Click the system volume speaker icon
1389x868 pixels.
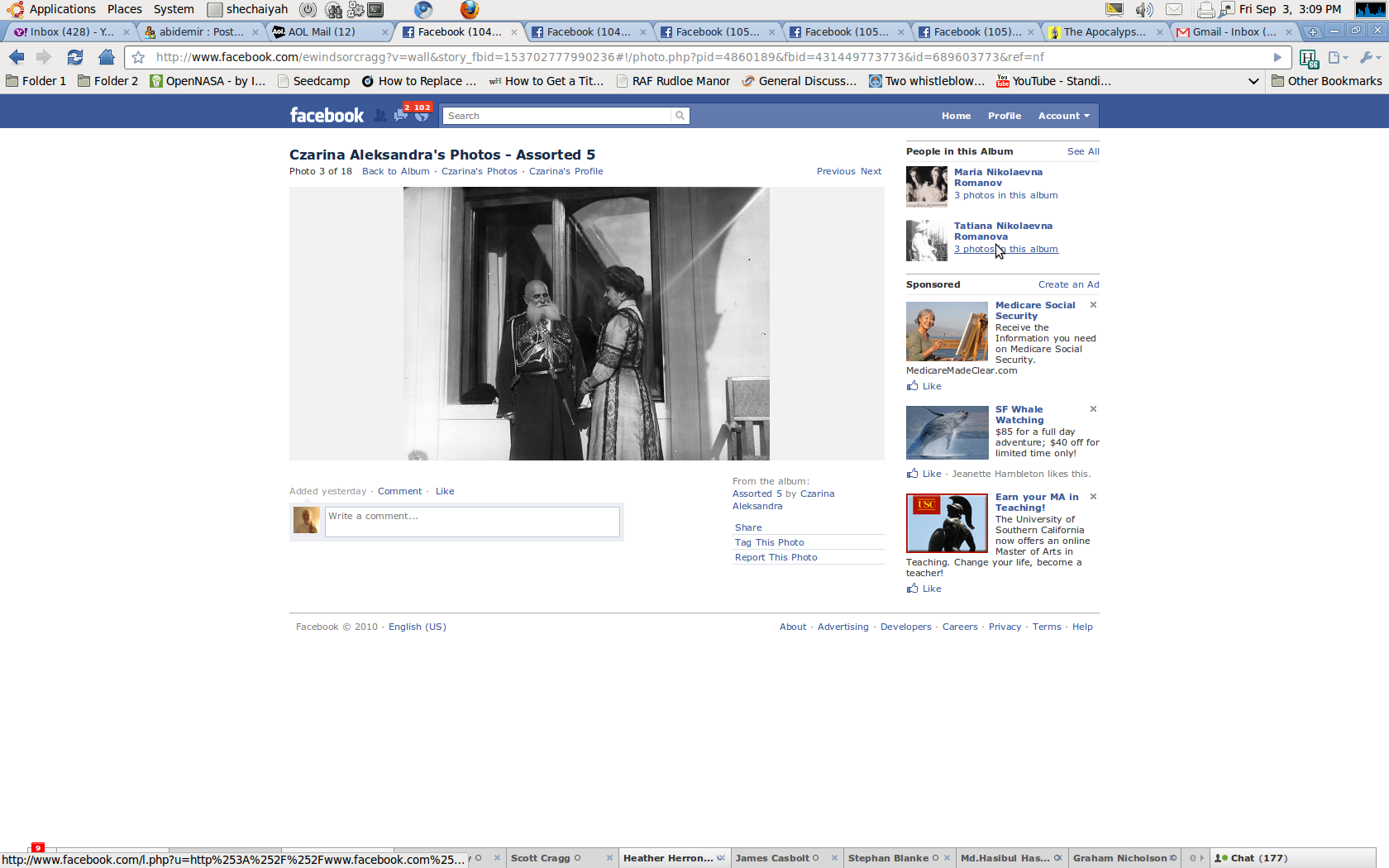(x=1143, y=9)
